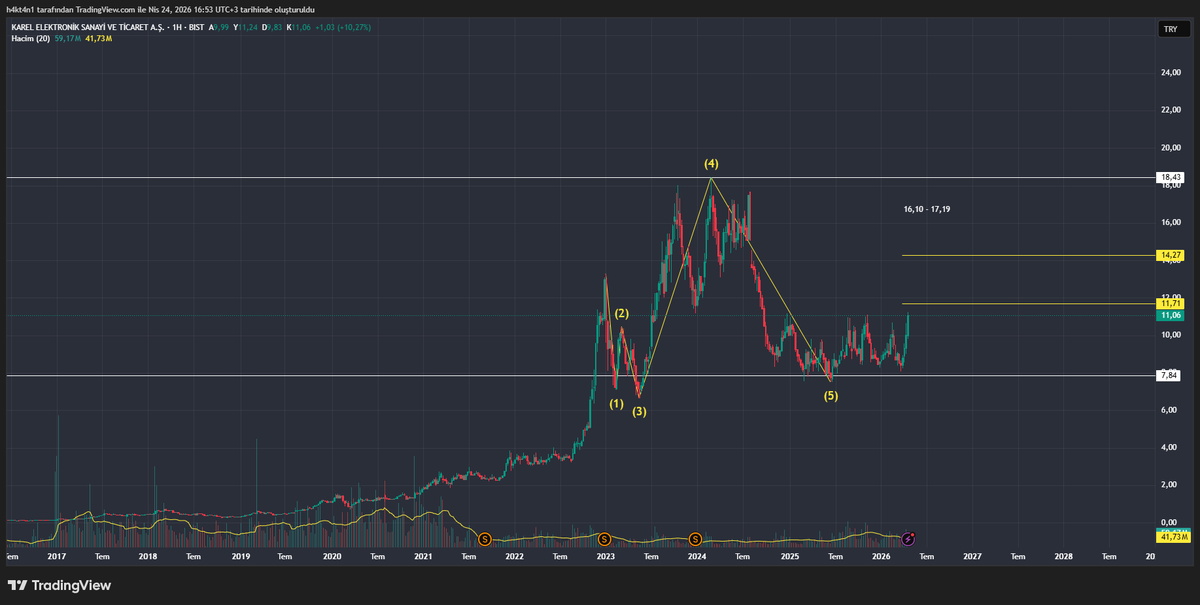Click the 2020 time axis label
The image size is (1200, 605).
tap(332, 556)
